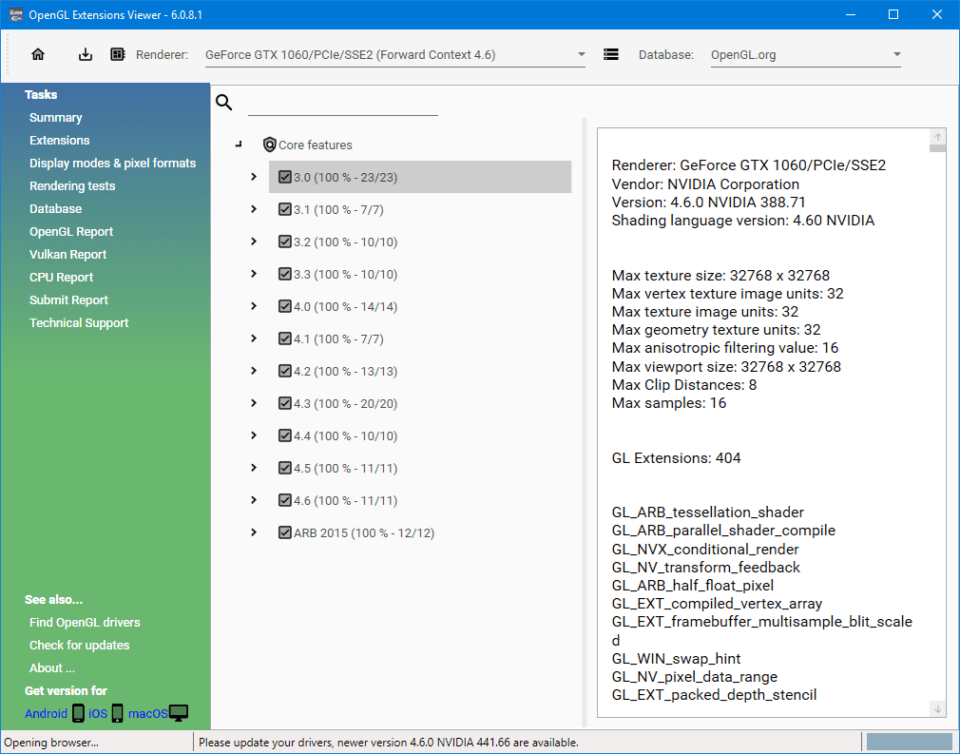
Task: Select Rendering tests in sidebar
Action: coord(72,186)
